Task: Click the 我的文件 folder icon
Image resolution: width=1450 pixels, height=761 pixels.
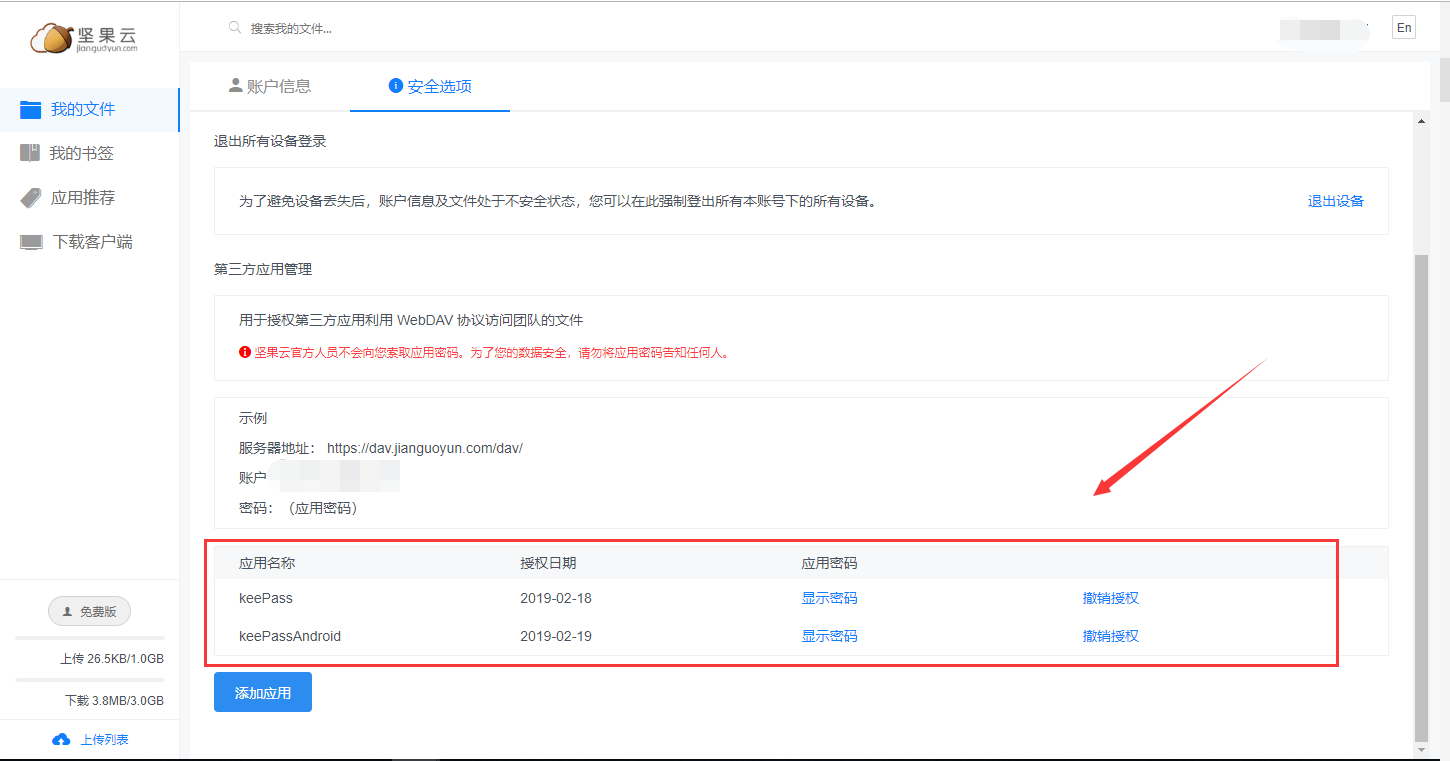Action: [31, 109]
